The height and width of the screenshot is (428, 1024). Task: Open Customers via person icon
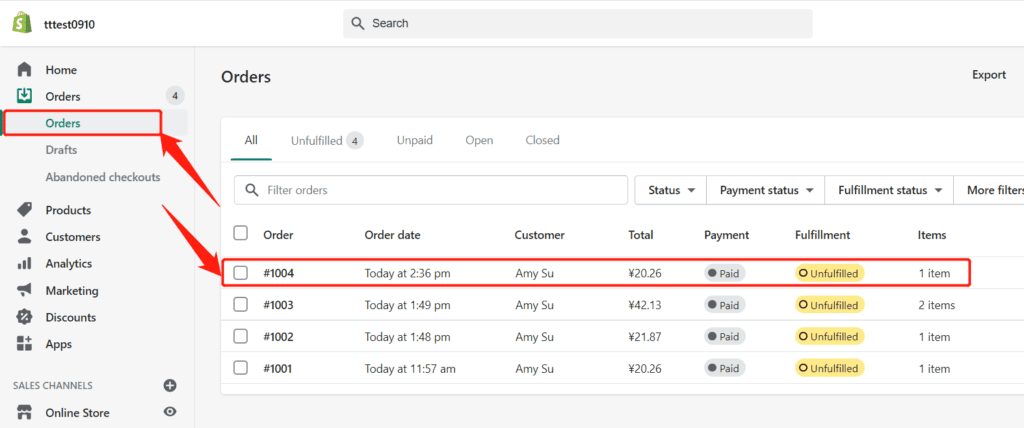(25, 237)
